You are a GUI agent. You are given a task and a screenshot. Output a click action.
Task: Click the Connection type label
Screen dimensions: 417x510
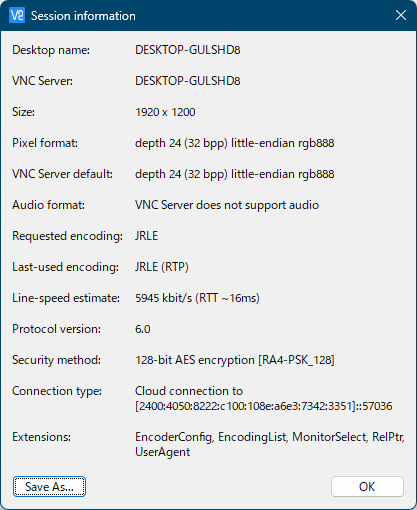(57, 391)
